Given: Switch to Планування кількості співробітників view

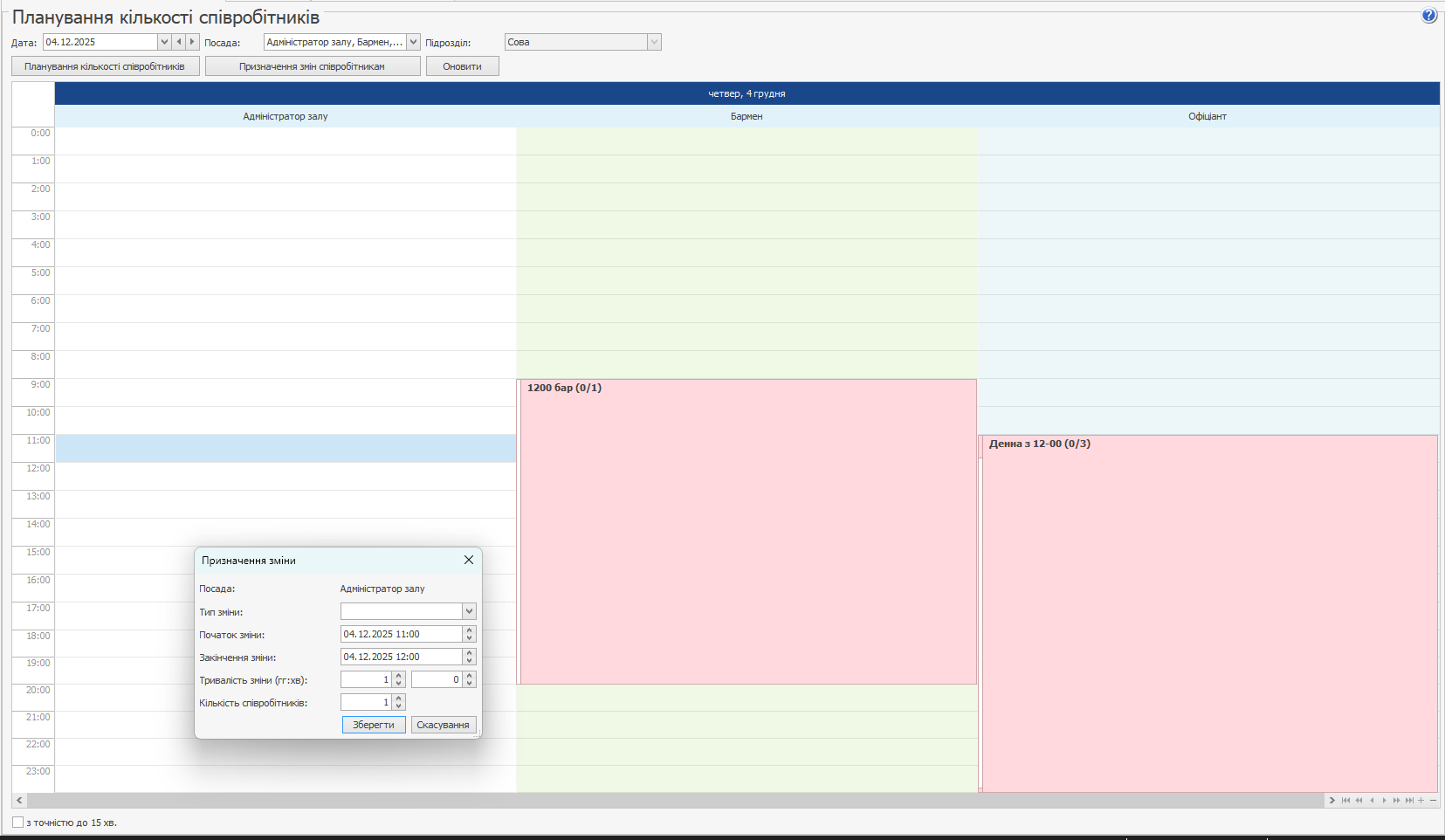Looking at the screenshot, I should (105, 66).
